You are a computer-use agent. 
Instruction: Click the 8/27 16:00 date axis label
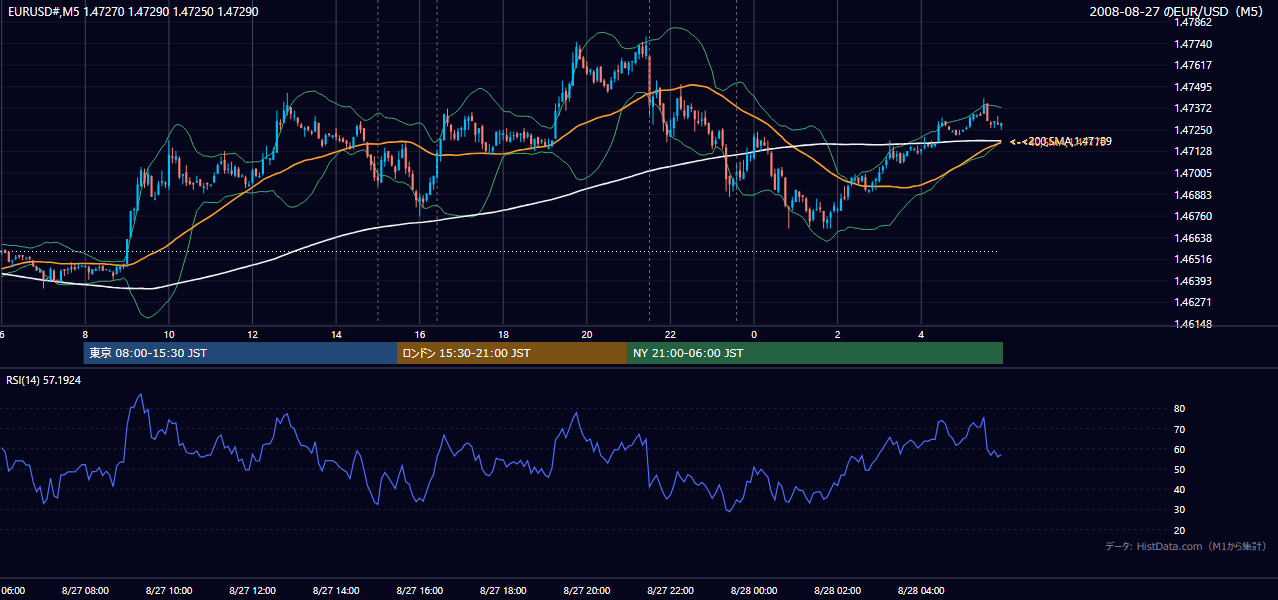click(420, 591)
